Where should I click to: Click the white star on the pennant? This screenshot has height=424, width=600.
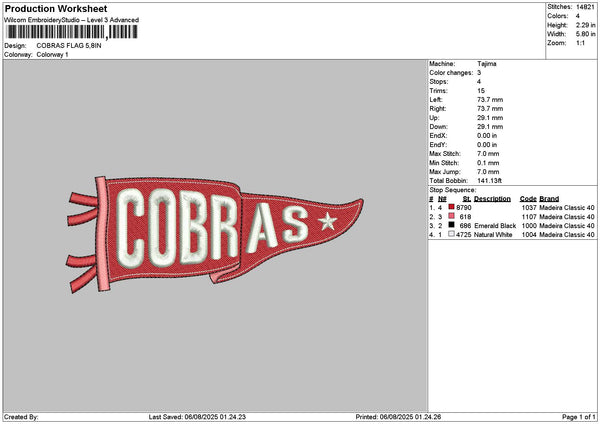click(x=328, y=221)
